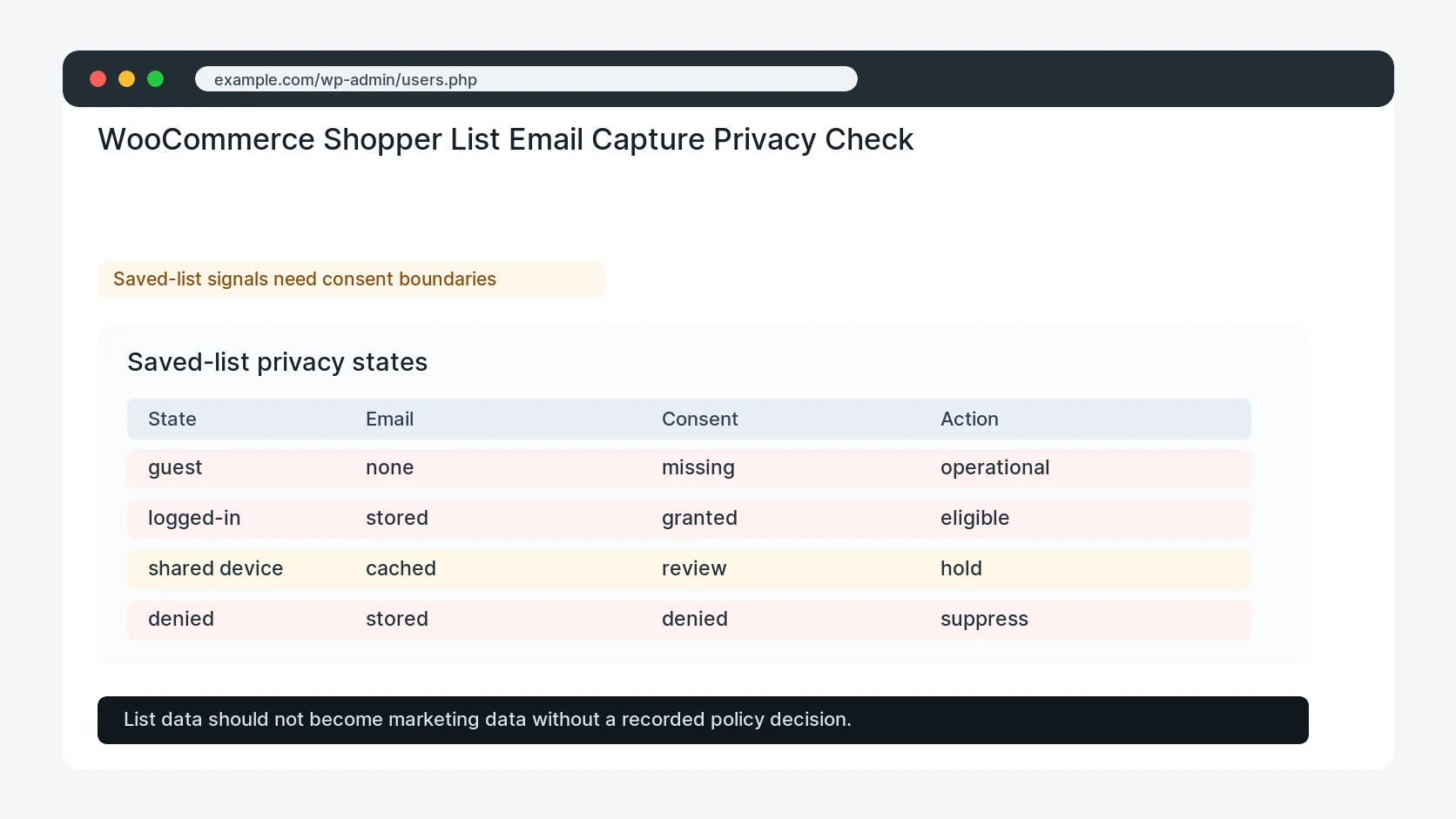Click the 'Consent' column header

coord(699,420)
